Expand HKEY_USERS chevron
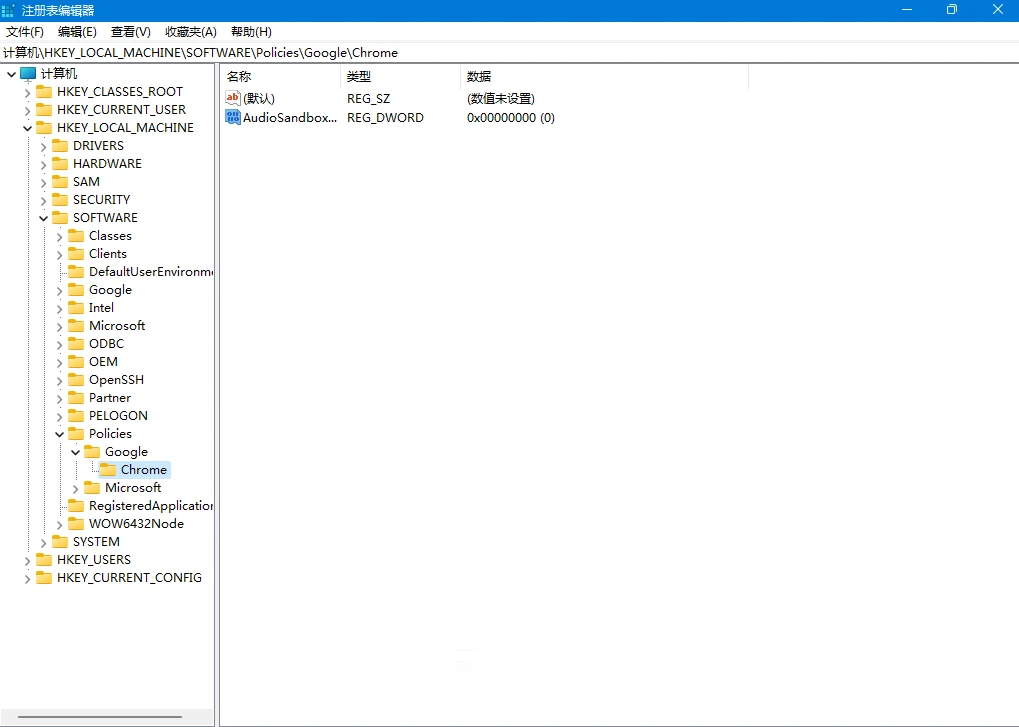Image resolution: width=1019 pixels, height=727 pixels. coord(27,560)
